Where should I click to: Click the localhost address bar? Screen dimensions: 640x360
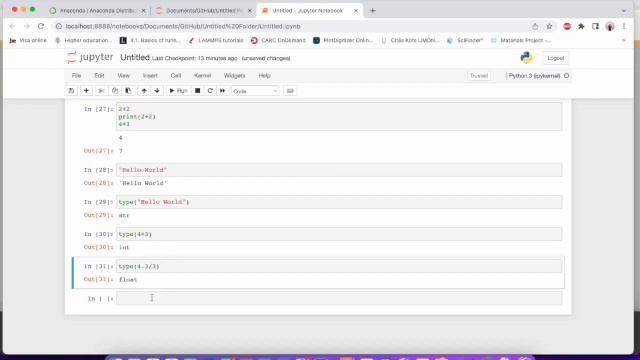pos(294,26)
